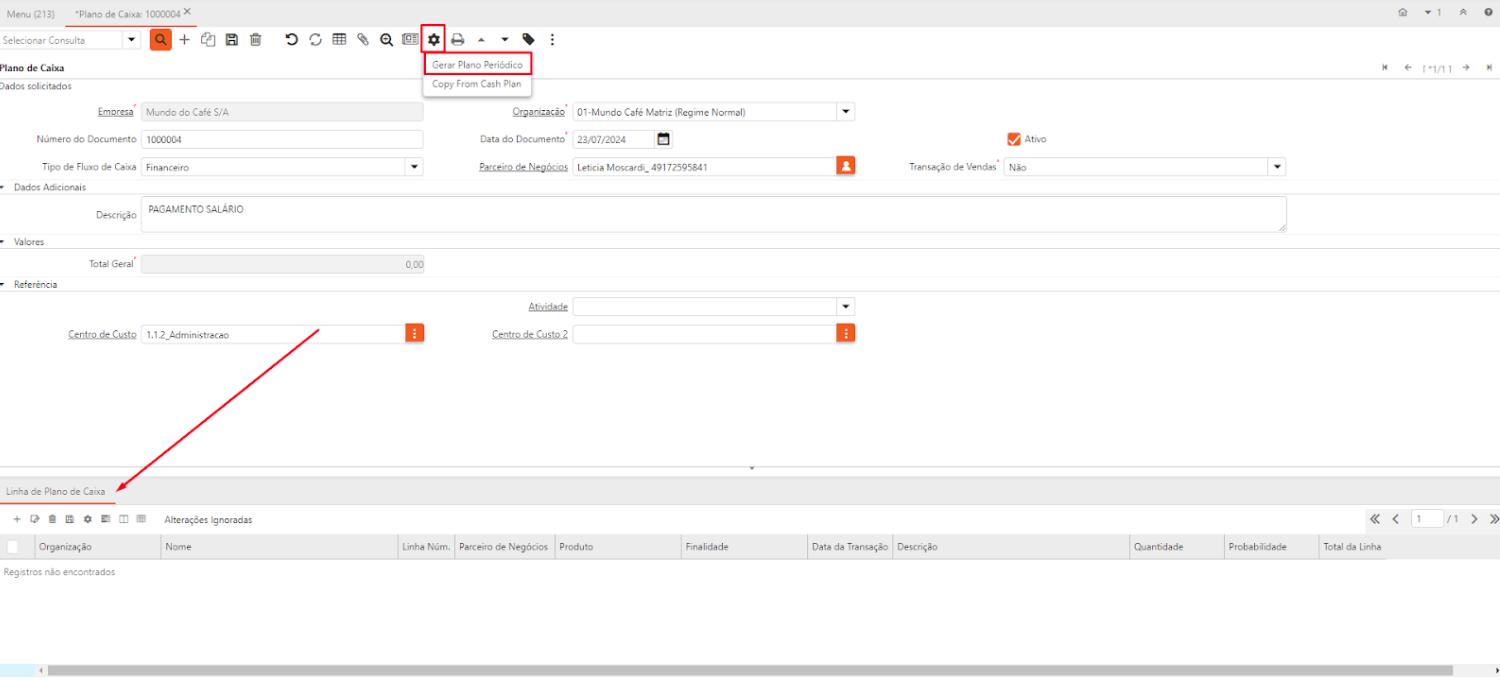
Task: Delete record using the main toolbar trash icon
Action: [256, 40]
